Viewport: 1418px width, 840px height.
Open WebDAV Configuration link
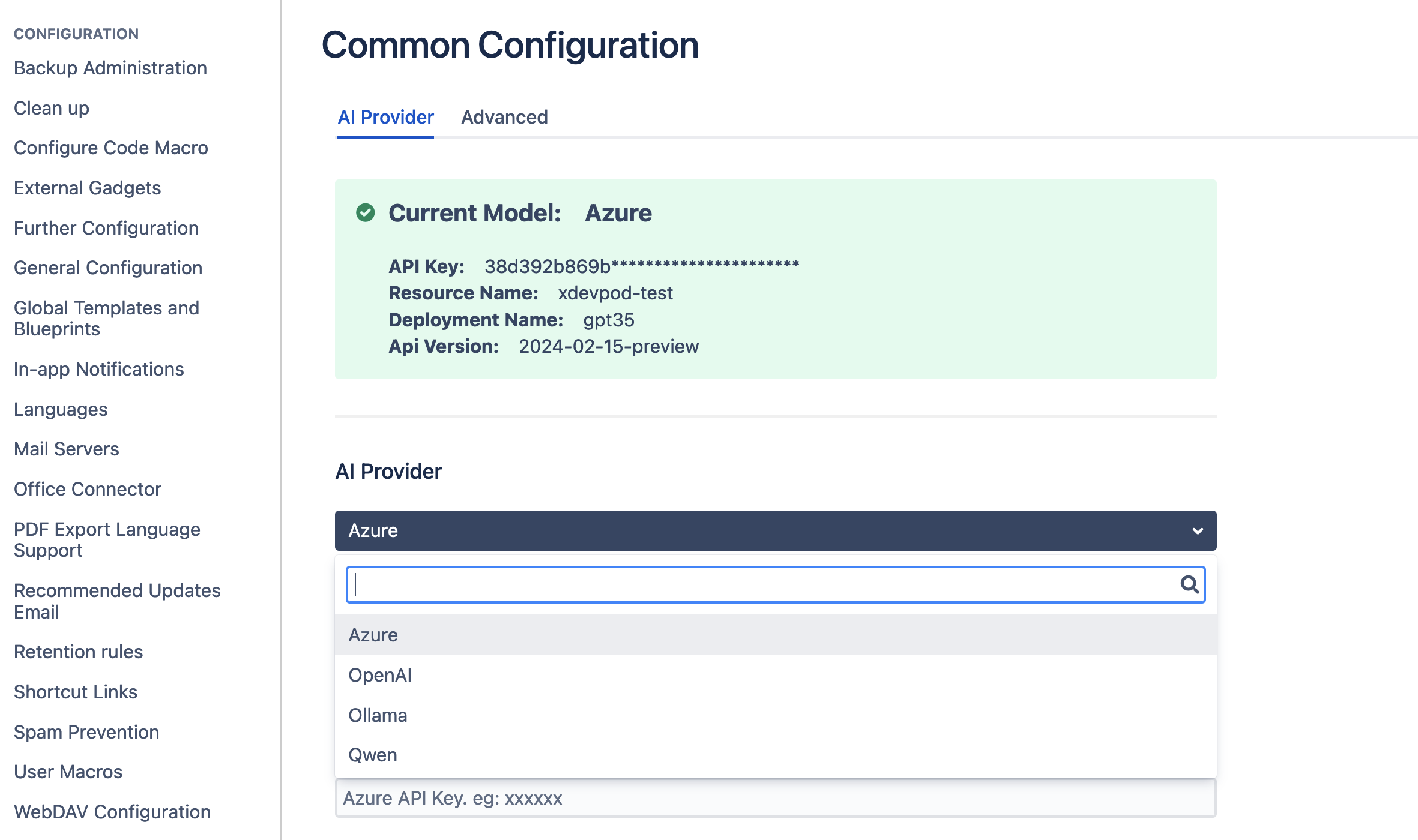pyautogui.click(x=112, y=812)
